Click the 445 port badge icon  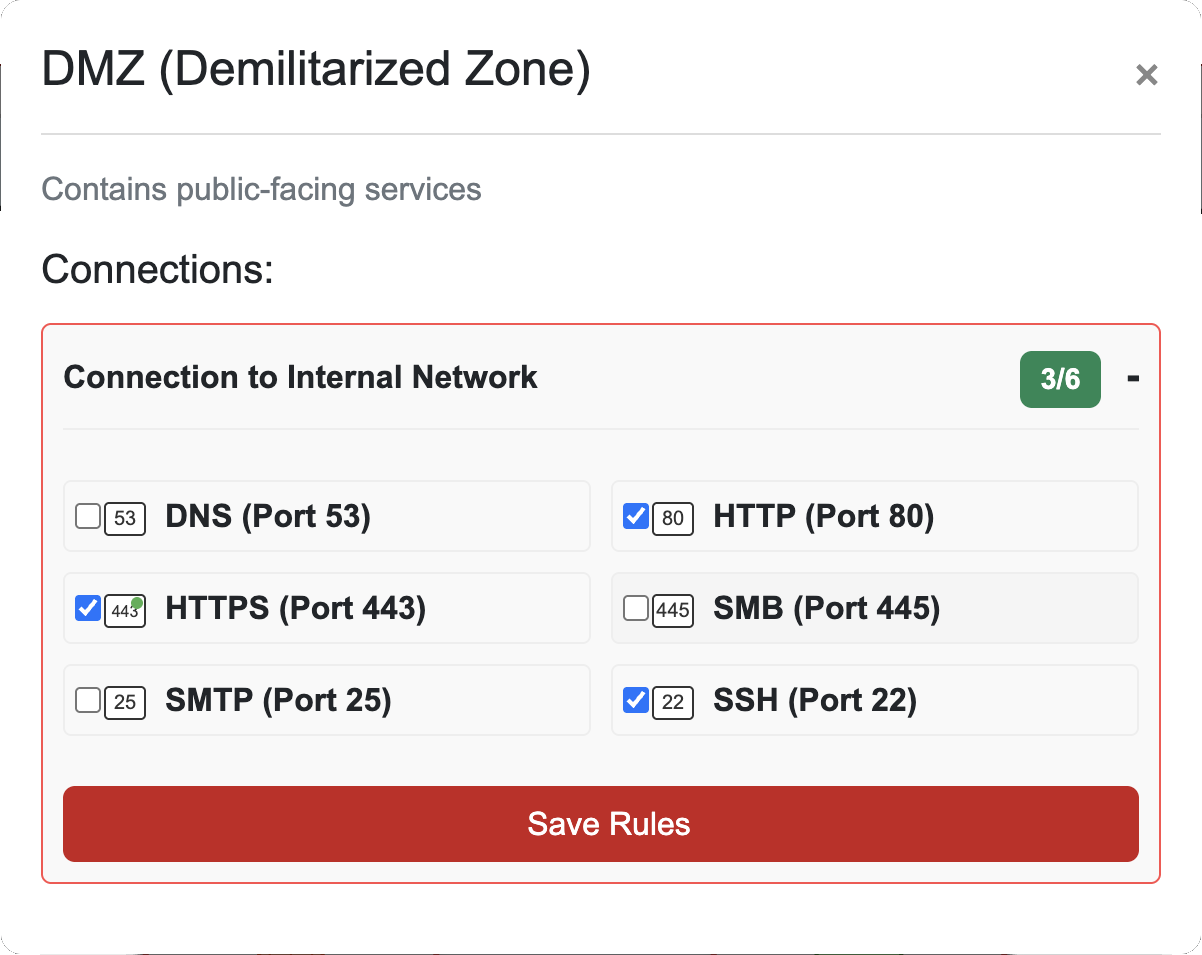(673, 610)
